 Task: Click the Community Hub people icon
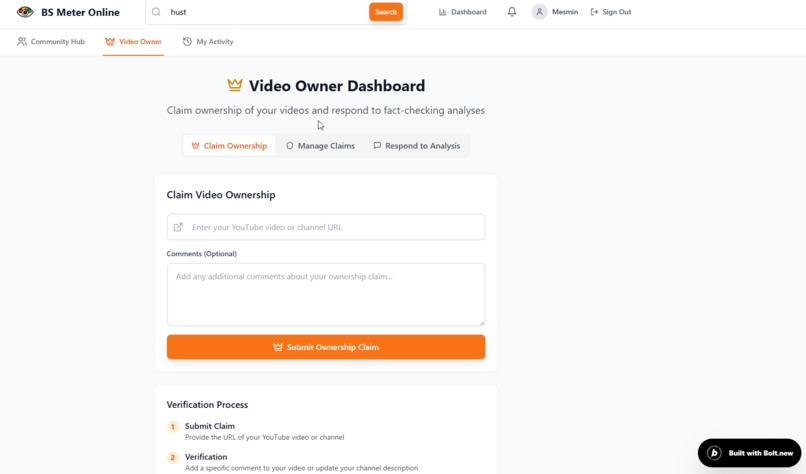[22, 42]
